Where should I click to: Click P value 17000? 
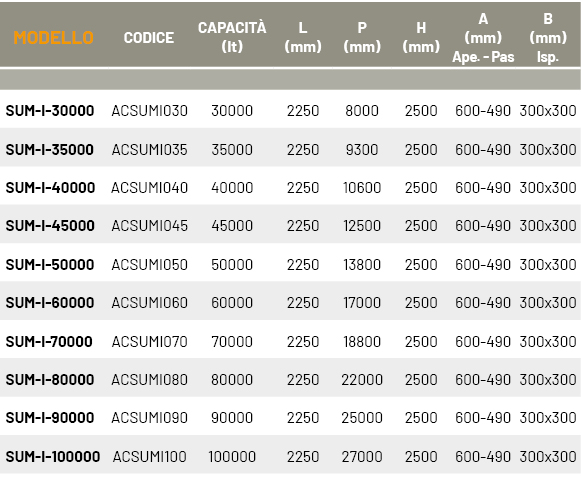tap(362, 303)
